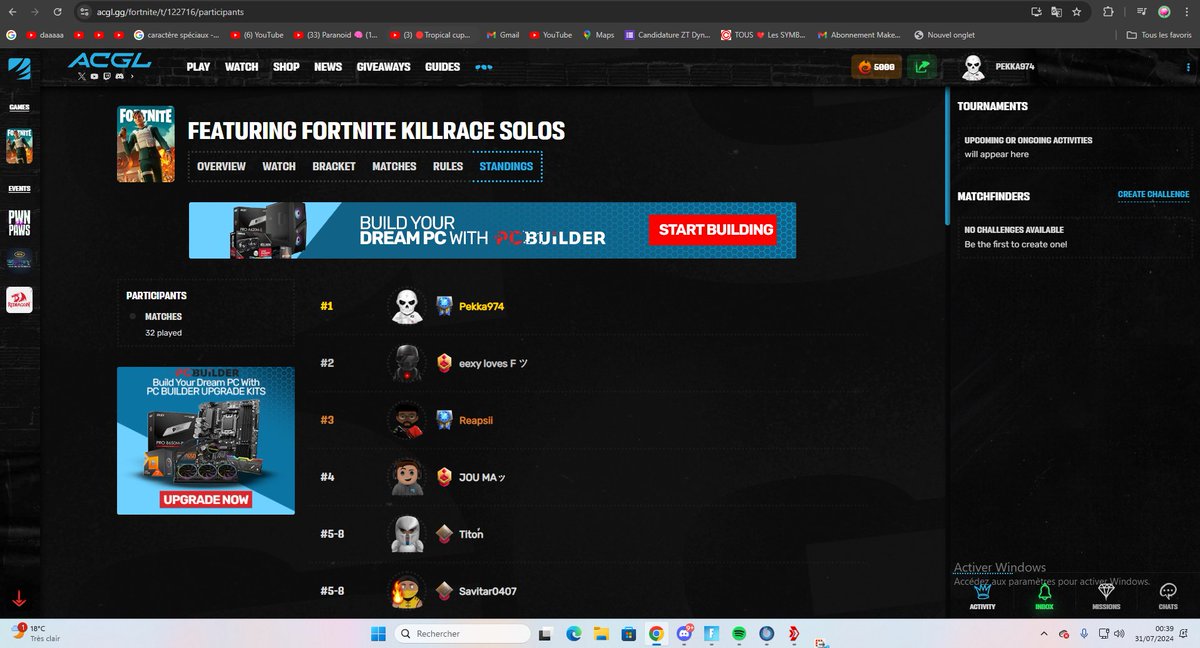Click JOU MA's avatar
Viewport: 1200px width, 648px height.
pyautogui.click(x=406, y=477)
